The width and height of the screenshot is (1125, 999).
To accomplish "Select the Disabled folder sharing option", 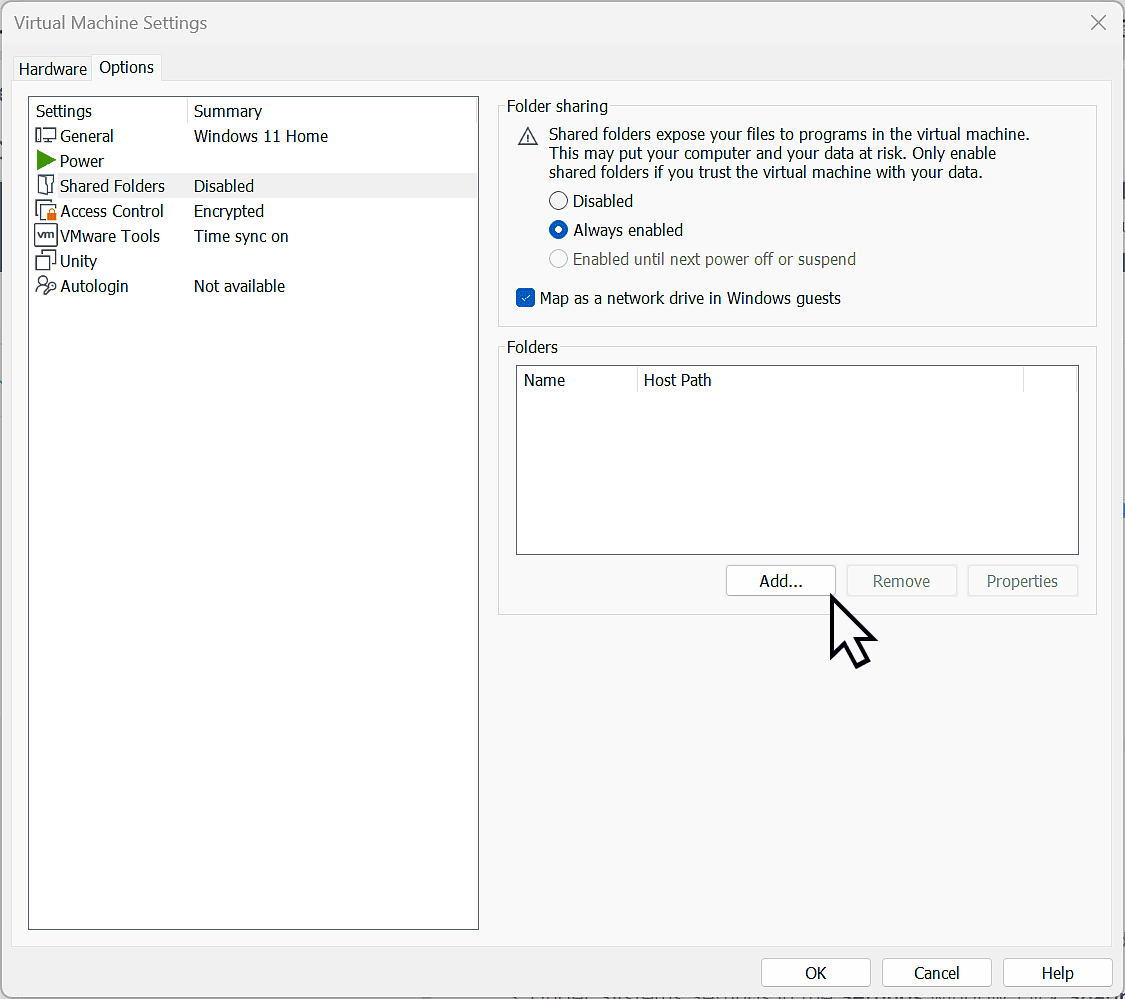I will pos(558,200).
